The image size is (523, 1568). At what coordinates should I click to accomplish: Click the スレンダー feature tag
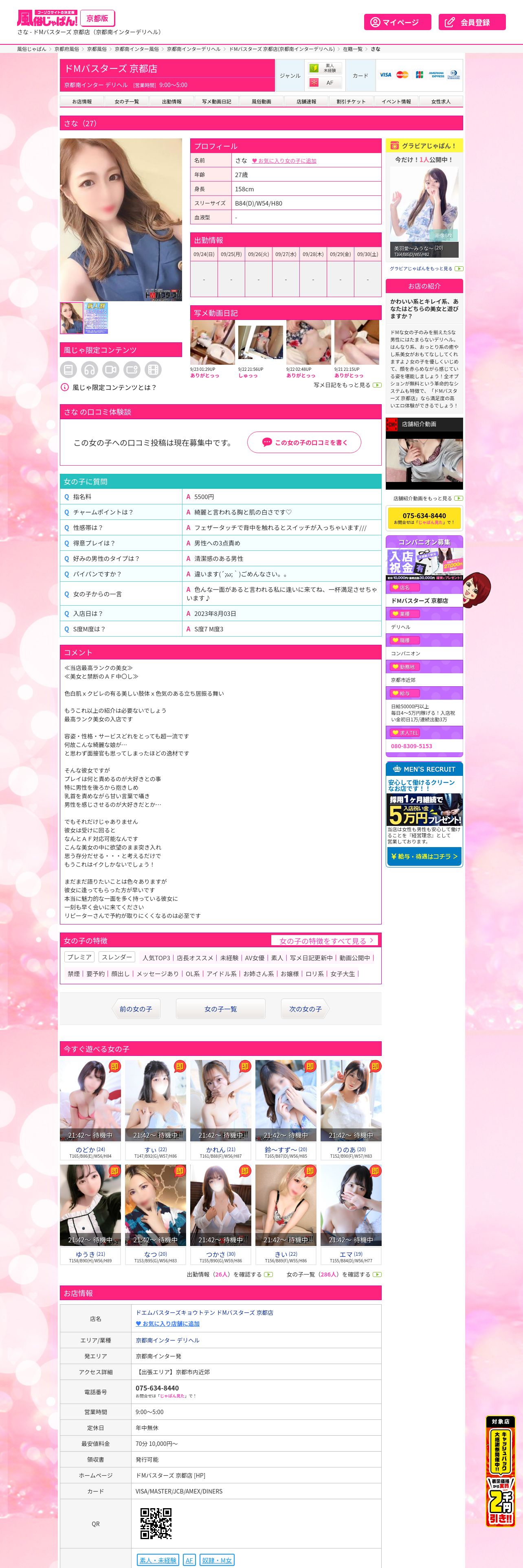tap(116, 957)
